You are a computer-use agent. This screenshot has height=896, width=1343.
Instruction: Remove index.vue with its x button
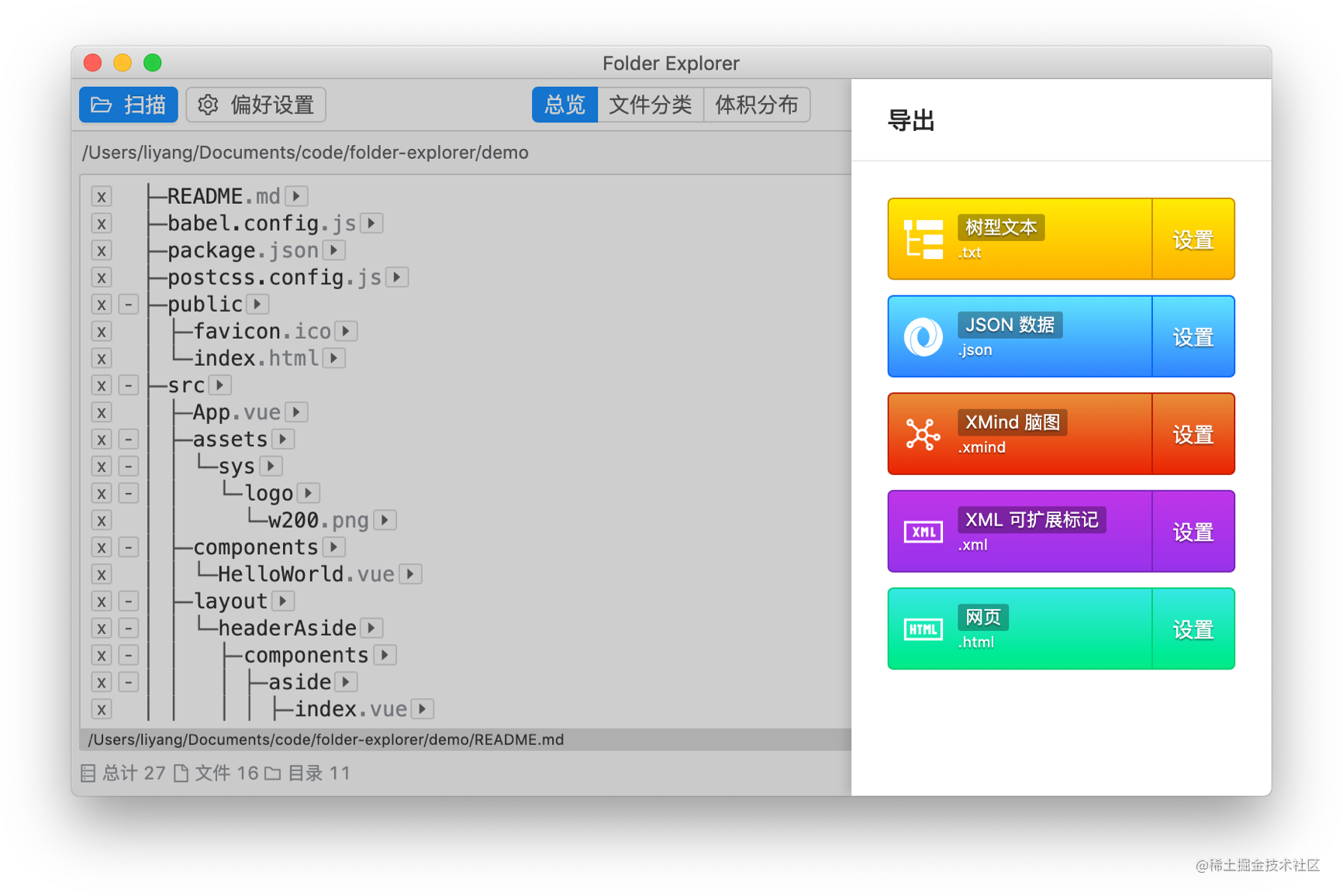pyautogui.click(x=102, y=710)
